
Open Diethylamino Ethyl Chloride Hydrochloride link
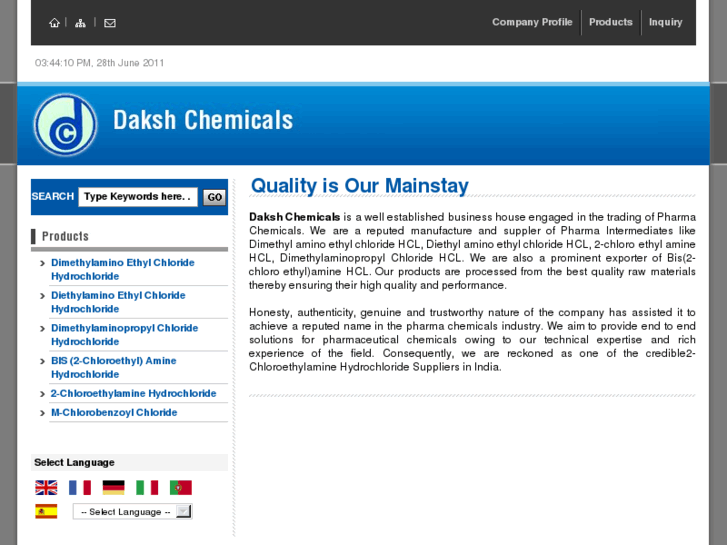tap(118, 302)
